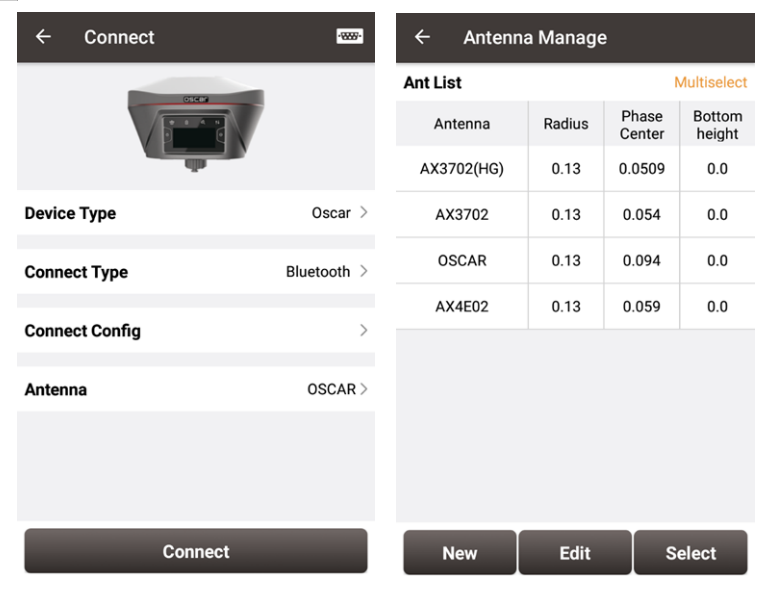
Task: Tap phase center value 0.059
Action: tap(642, 306)
